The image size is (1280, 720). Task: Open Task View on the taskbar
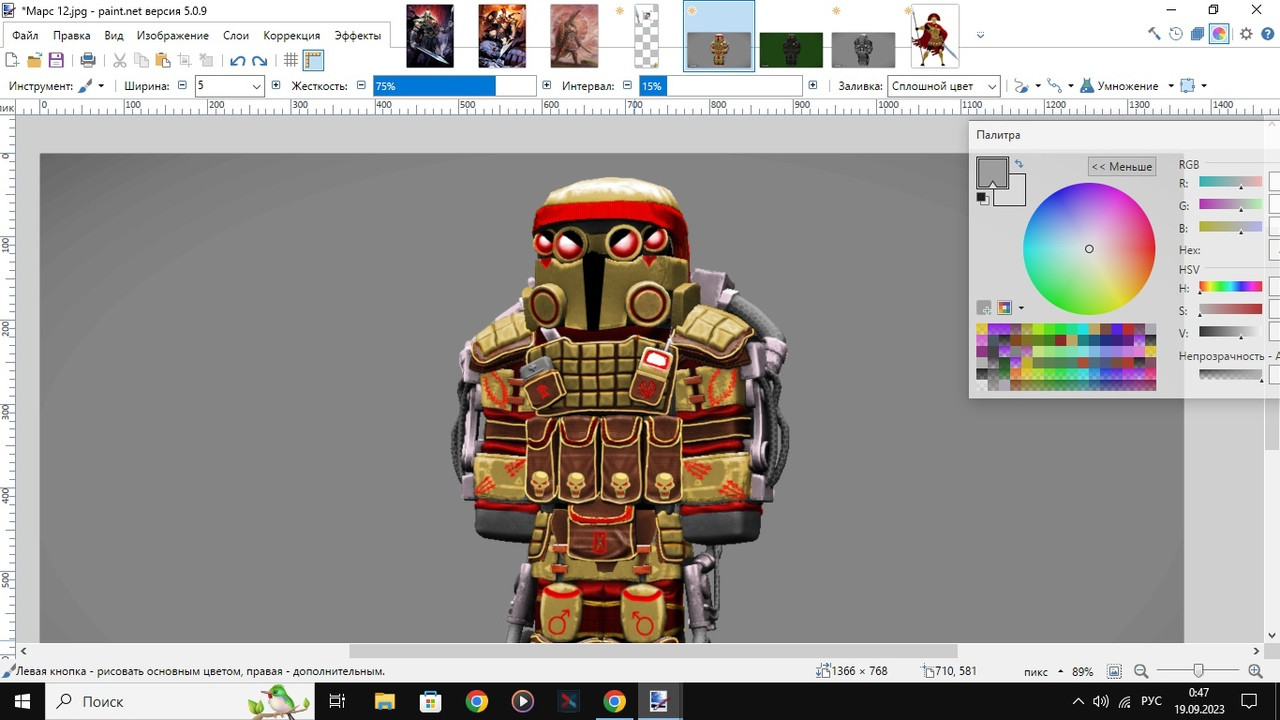(x=337, y=702)
